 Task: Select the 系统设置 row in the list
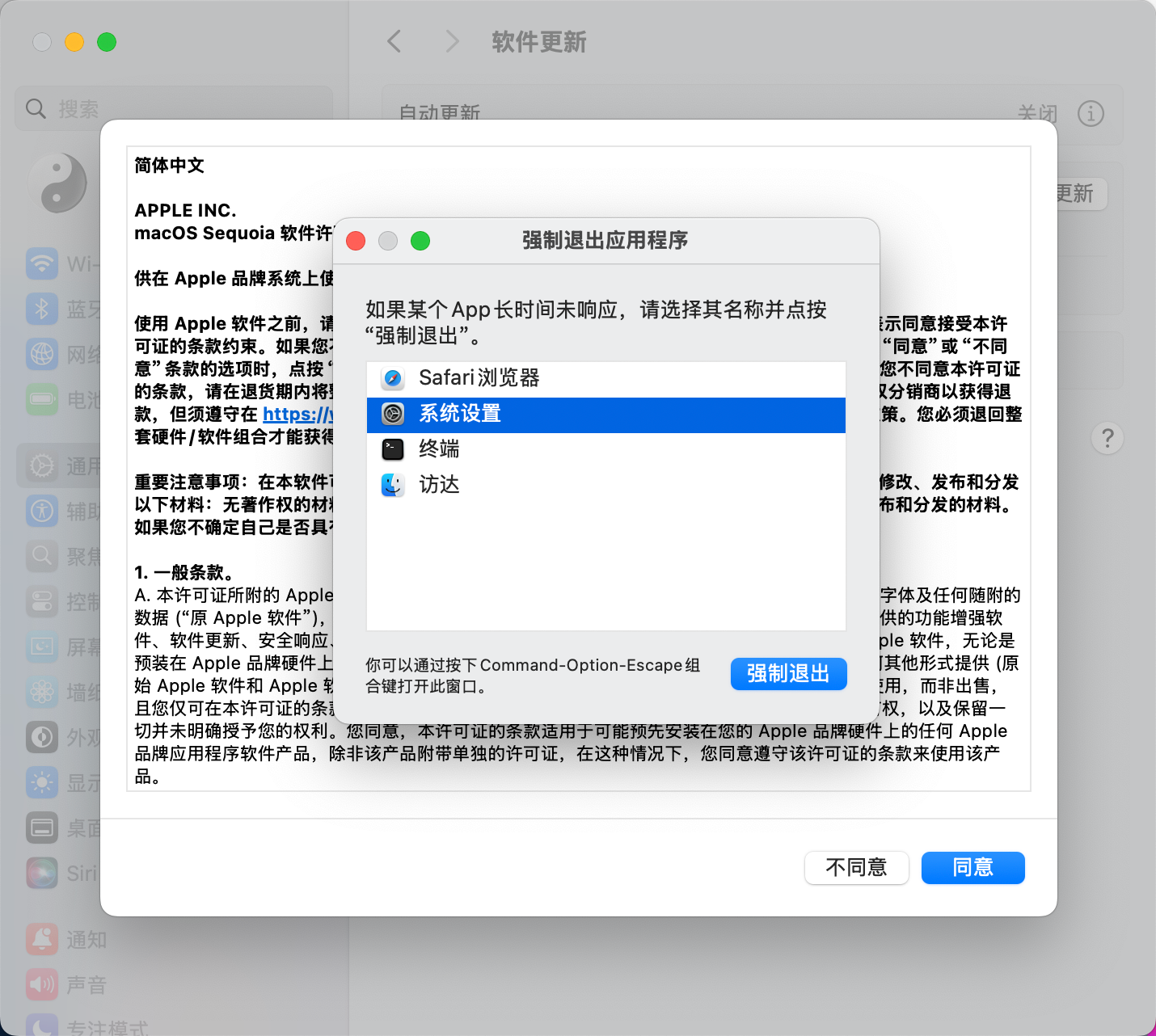605,415
